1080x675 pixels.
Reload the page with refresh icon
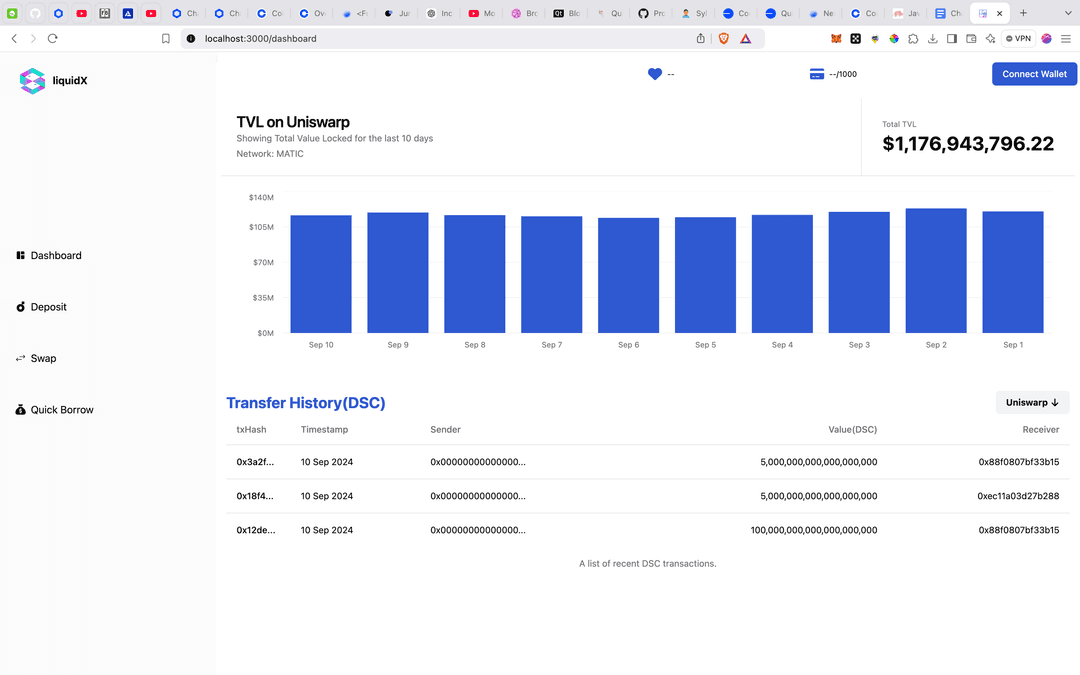pos(52,38)
